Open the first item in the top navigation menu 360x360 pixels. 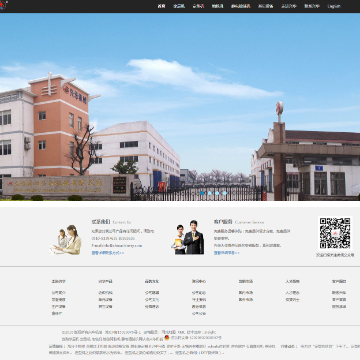point(161,6)
